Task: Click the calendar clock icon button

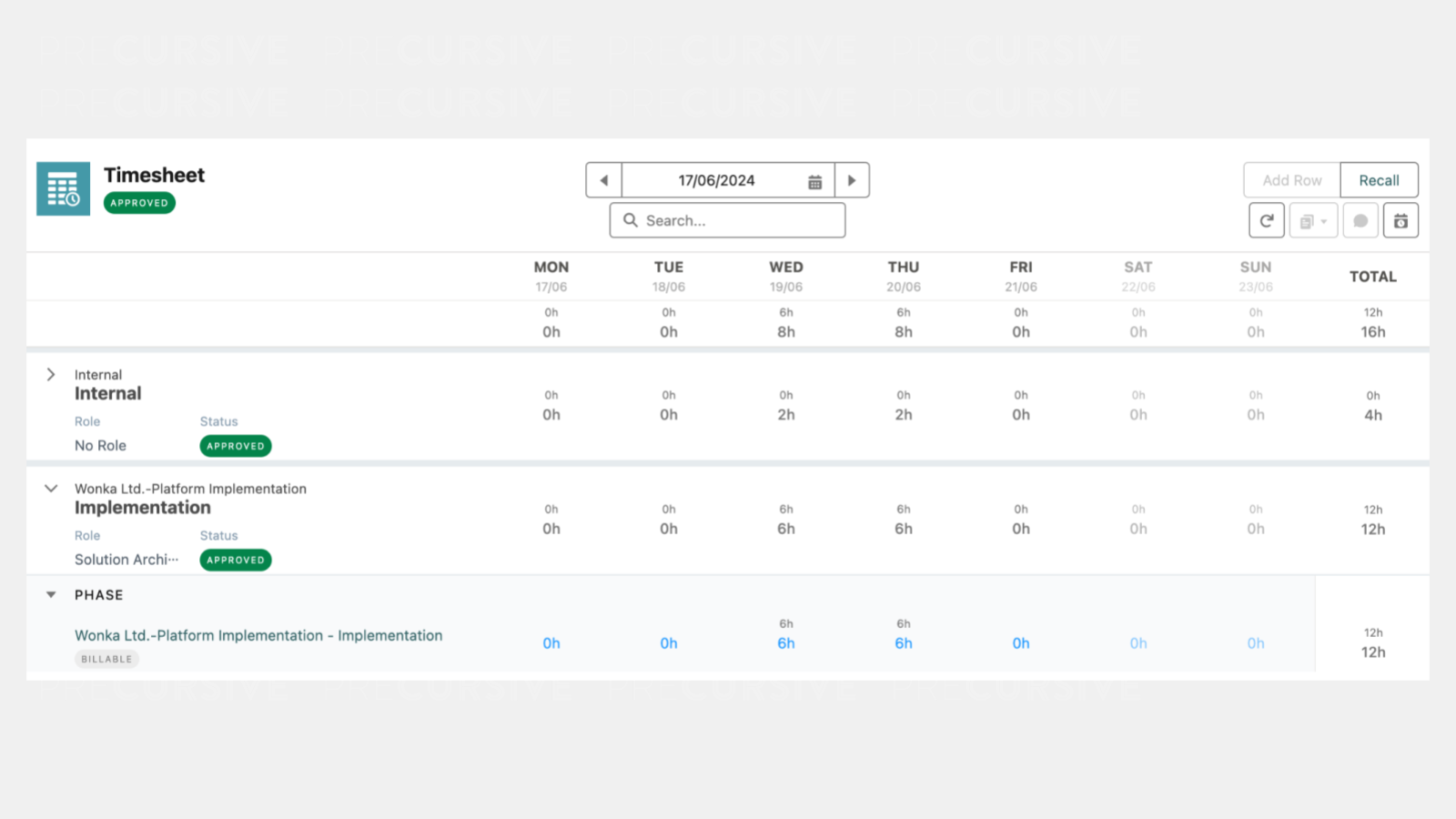Action: (x=1400, y=221)
